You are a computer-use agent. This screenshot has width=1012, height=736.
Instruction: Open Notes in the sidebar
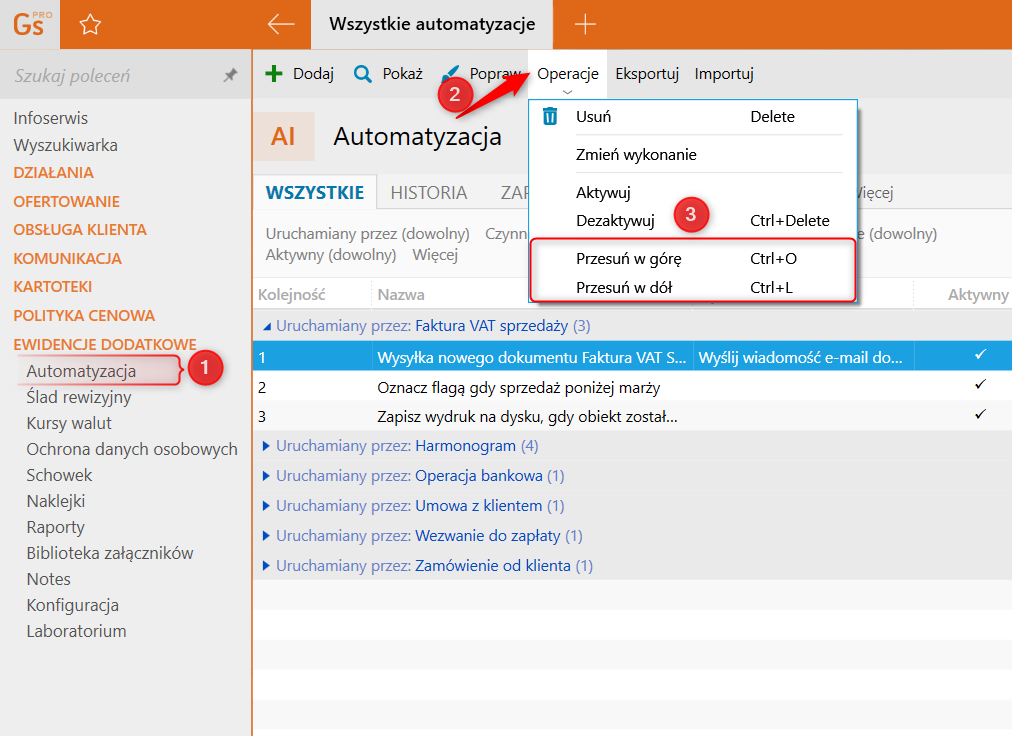click(48, 579)
